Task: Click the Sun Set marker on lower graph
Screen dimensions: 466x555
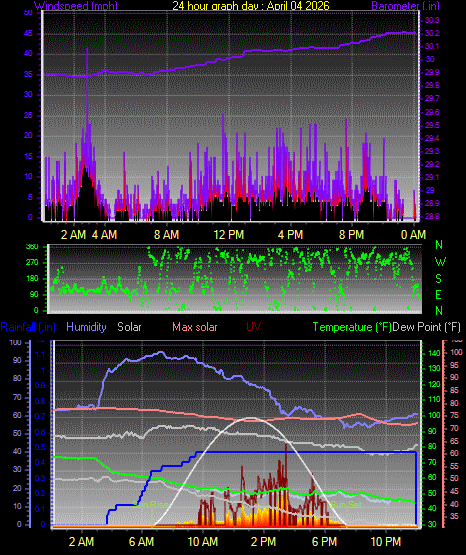Action: click(345, 504)
